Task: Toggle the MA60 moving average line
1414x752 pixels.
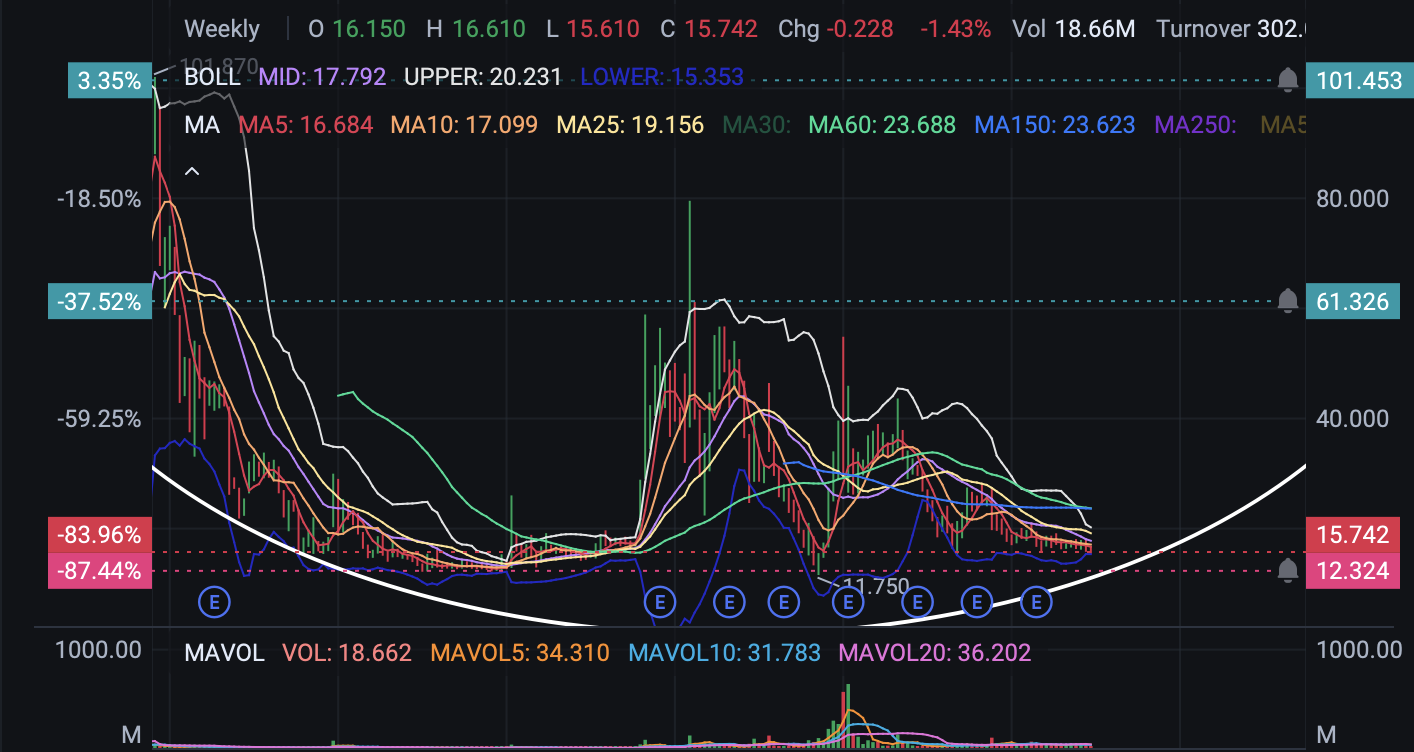Action: (x=882, y=125)
